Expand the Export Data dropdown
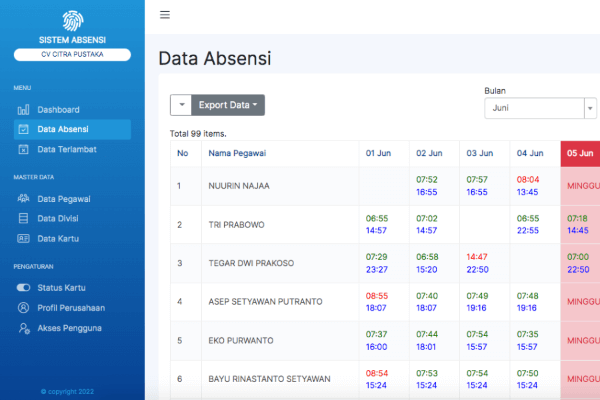 [x=230, y=105]
